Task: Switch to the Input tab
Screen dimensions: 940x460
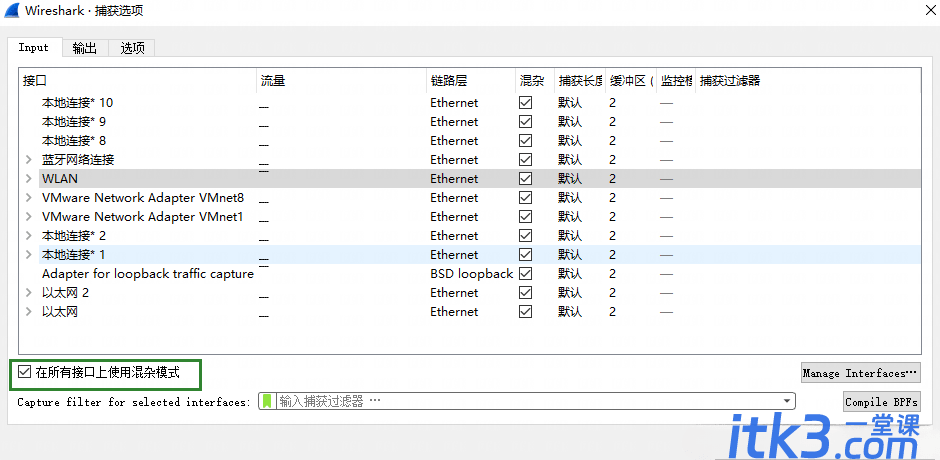Action: point(34,47)
